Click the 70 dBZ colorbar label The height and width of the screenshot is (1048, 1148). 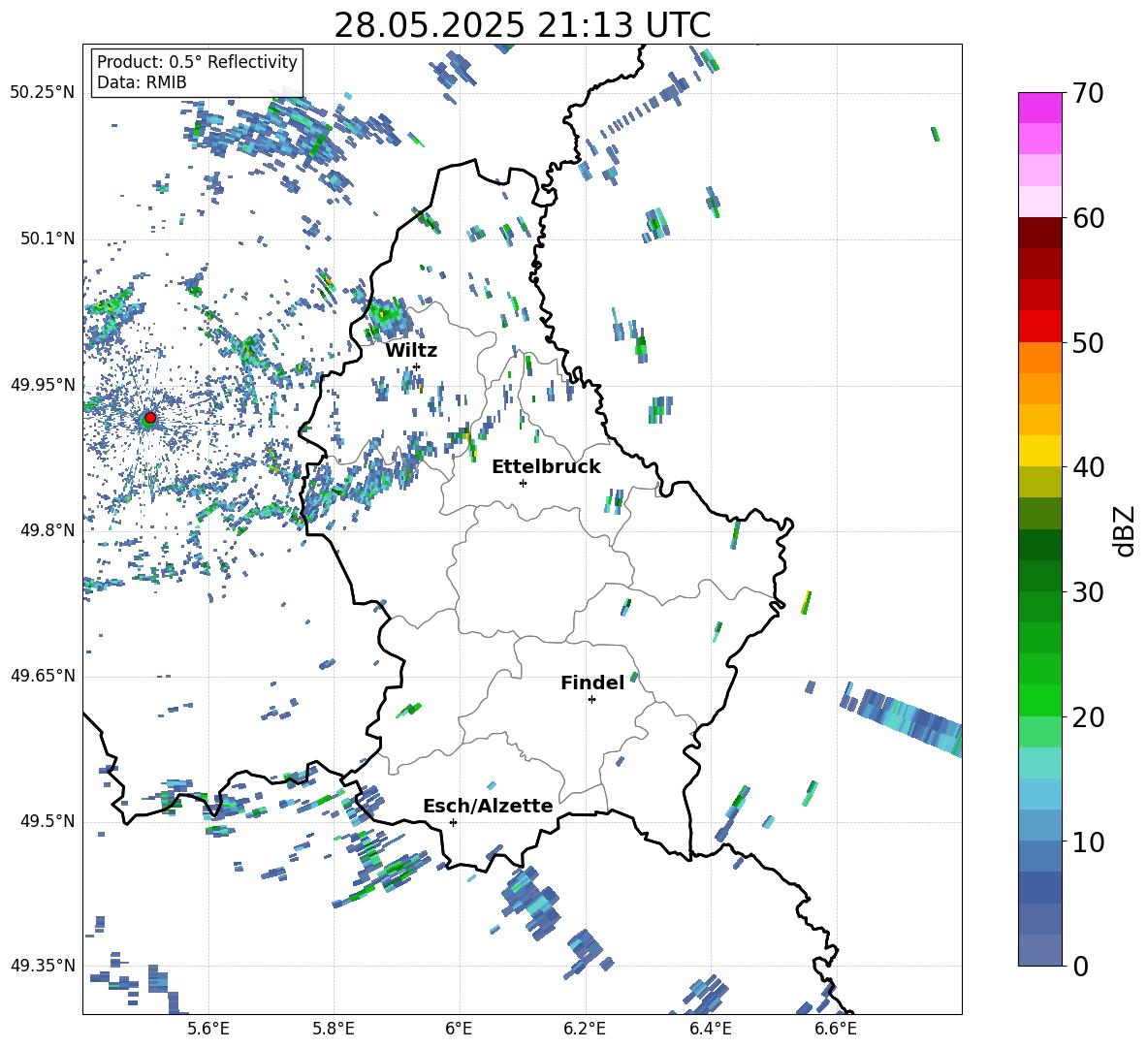pos(1087,94)
